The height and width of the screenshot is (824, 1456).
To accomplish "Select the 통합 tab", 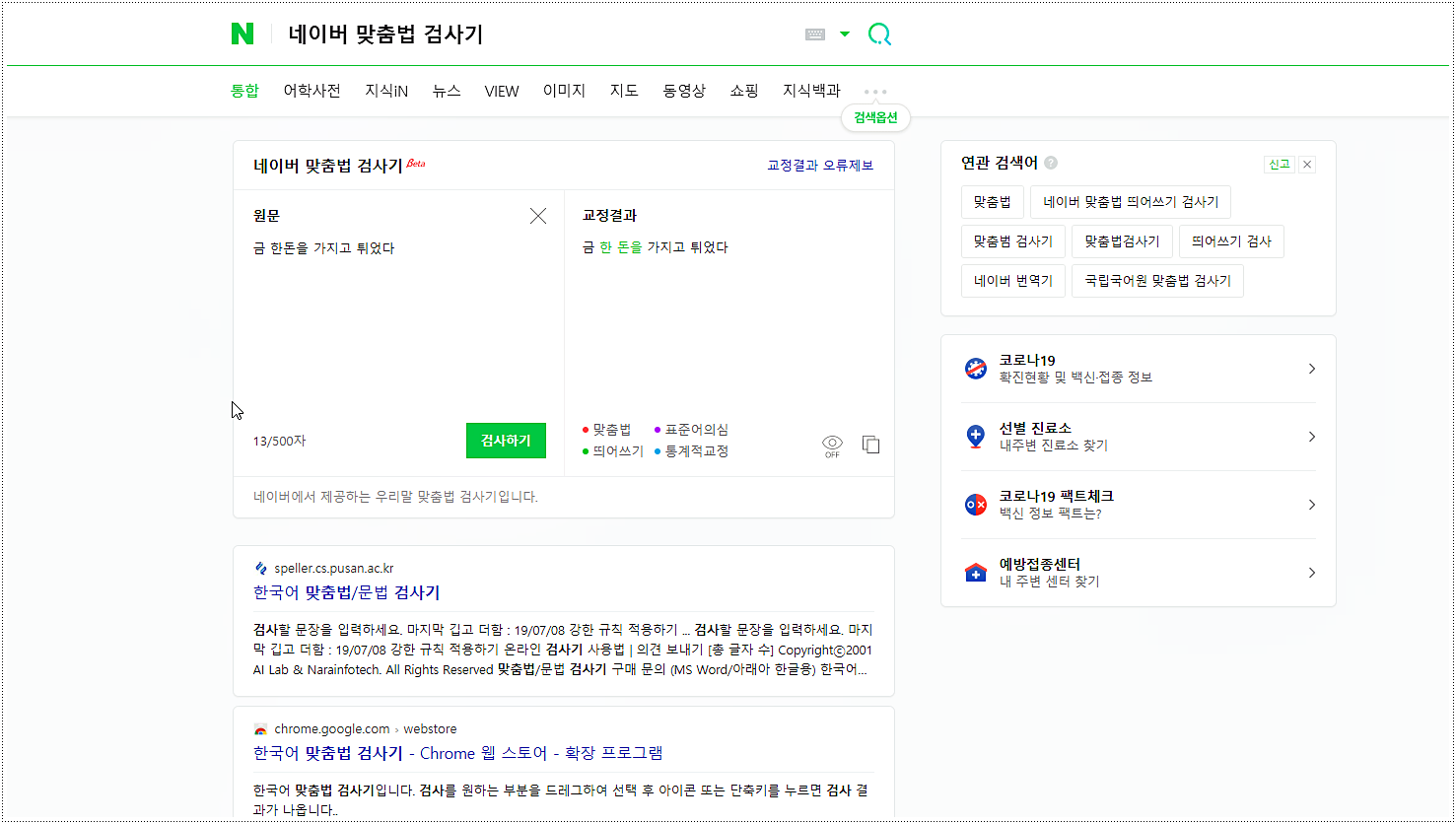I will point(244,91).
